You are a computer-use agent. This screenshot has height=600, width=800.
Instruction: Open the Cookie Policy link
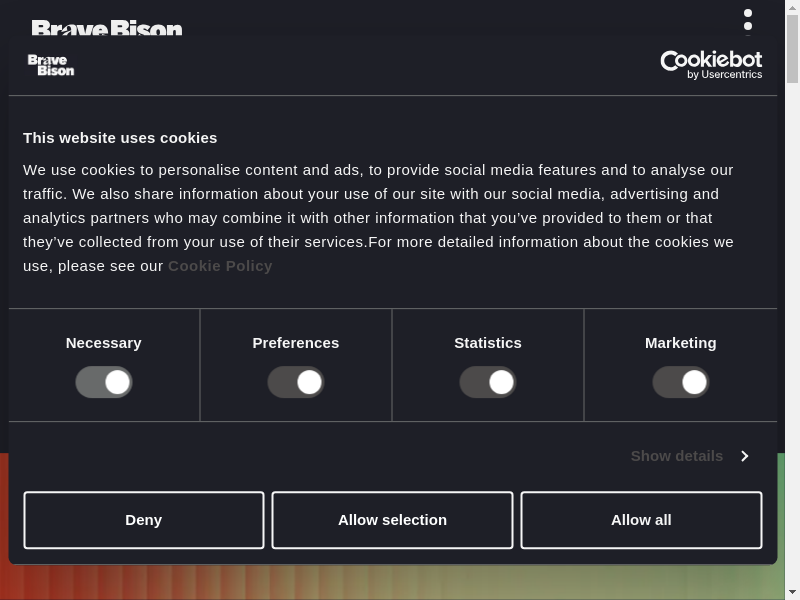click(x=220, y=266)
